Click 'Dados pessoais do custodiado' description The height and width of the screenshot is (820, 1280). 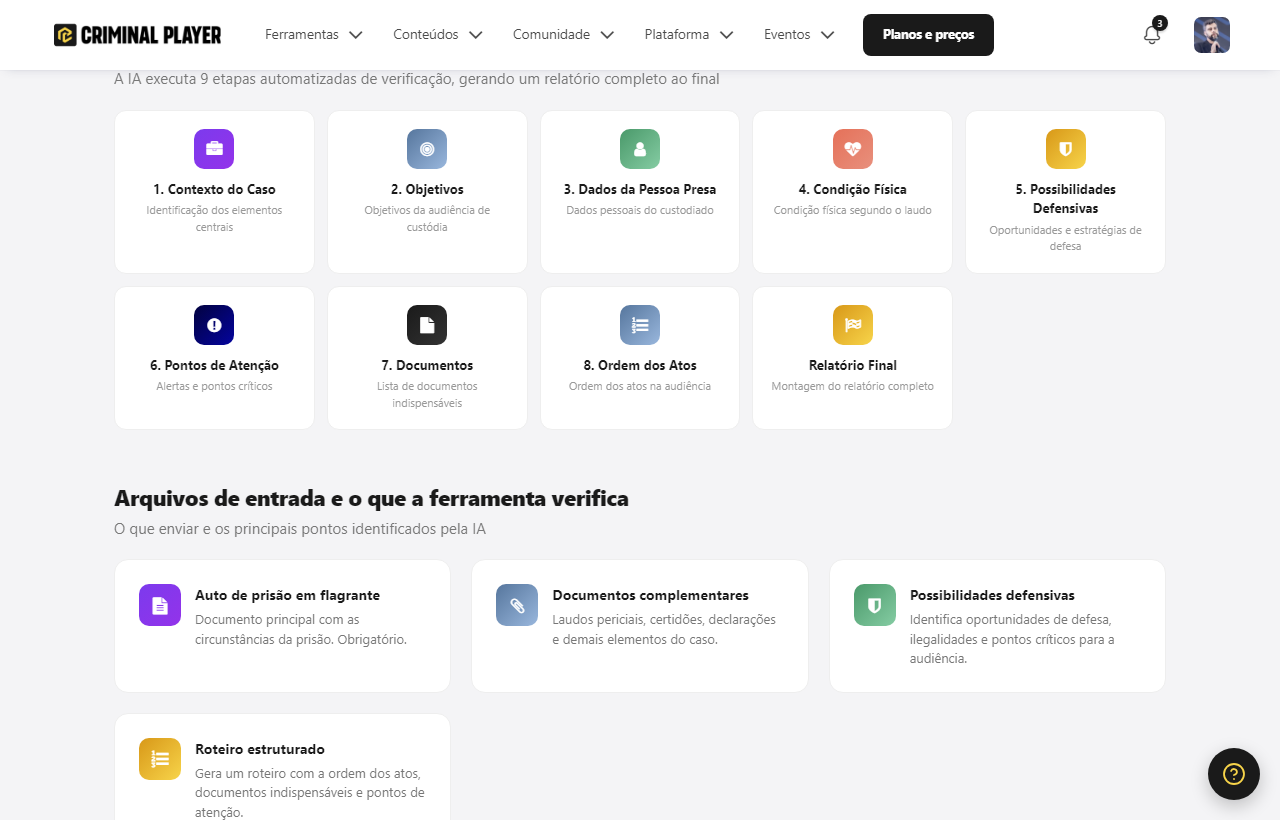pyautogui.click(x=640, y=210)
